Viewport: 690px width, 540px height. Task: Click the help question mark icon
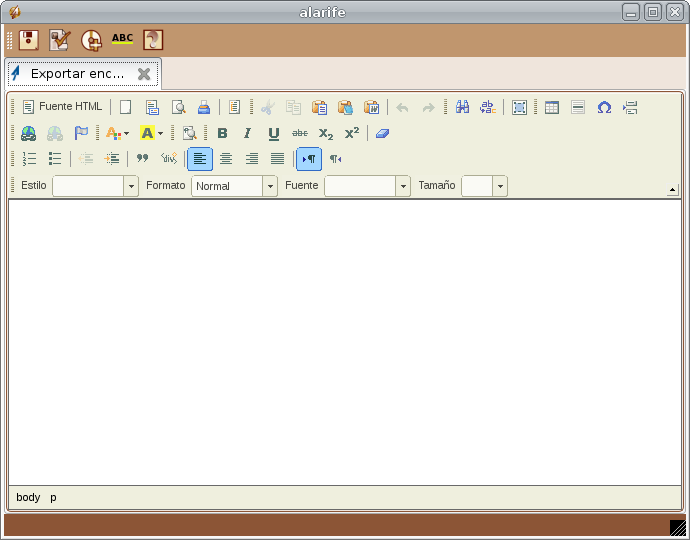(153, 40)
